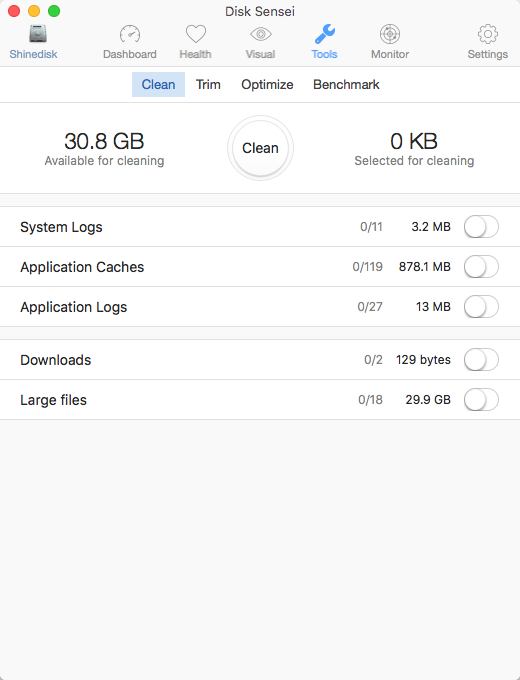Open the Settings gear icon

(x=487, y=34)
